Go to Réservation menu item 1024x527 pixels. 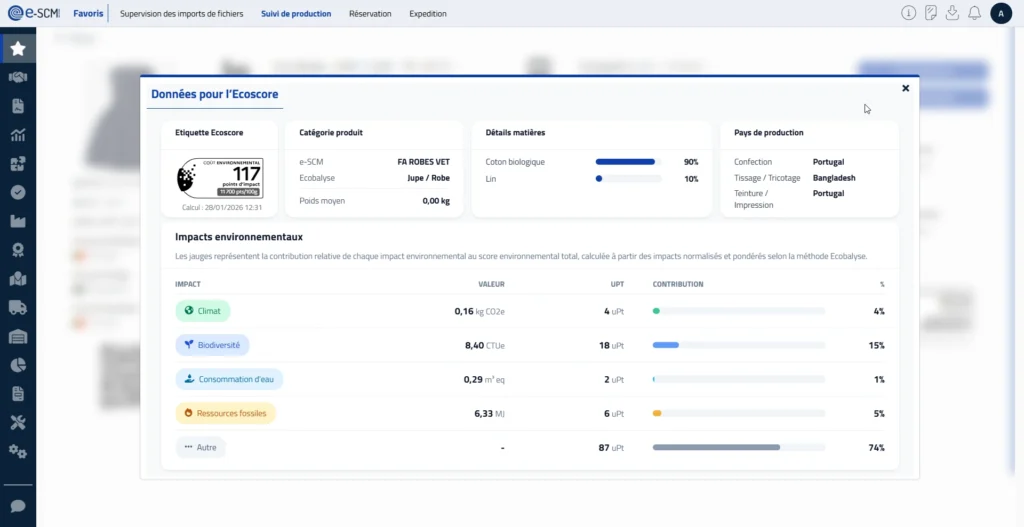tap(370, 14)
